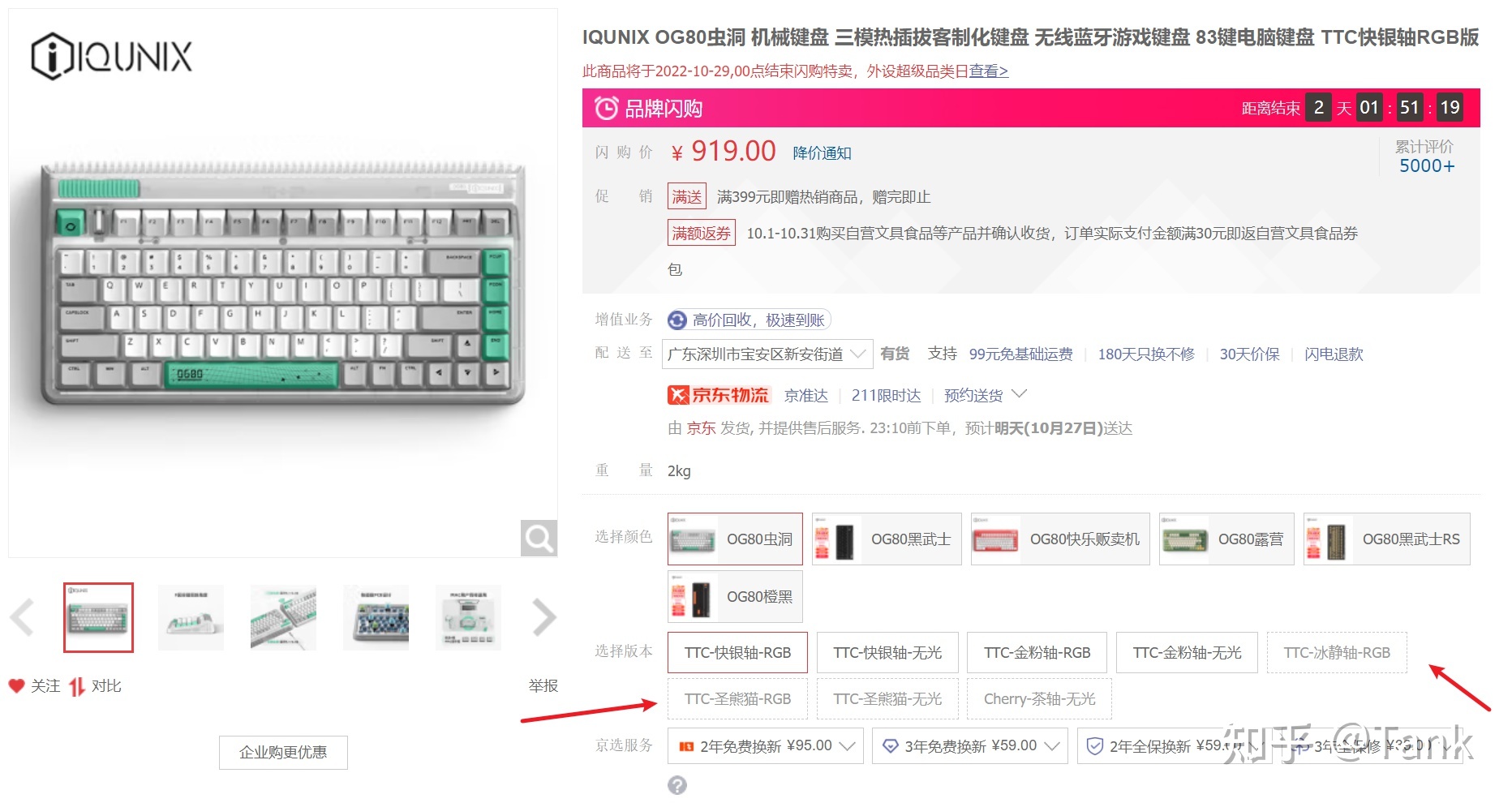Screen dimensions: 1512x803
Task: Click the 对比 compare icon
Action: coord(77,686)
